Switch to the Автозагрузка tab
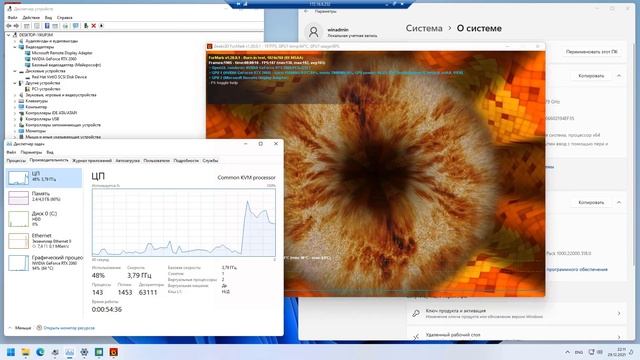Screen dimensions: 640x360 click(127, 161)
